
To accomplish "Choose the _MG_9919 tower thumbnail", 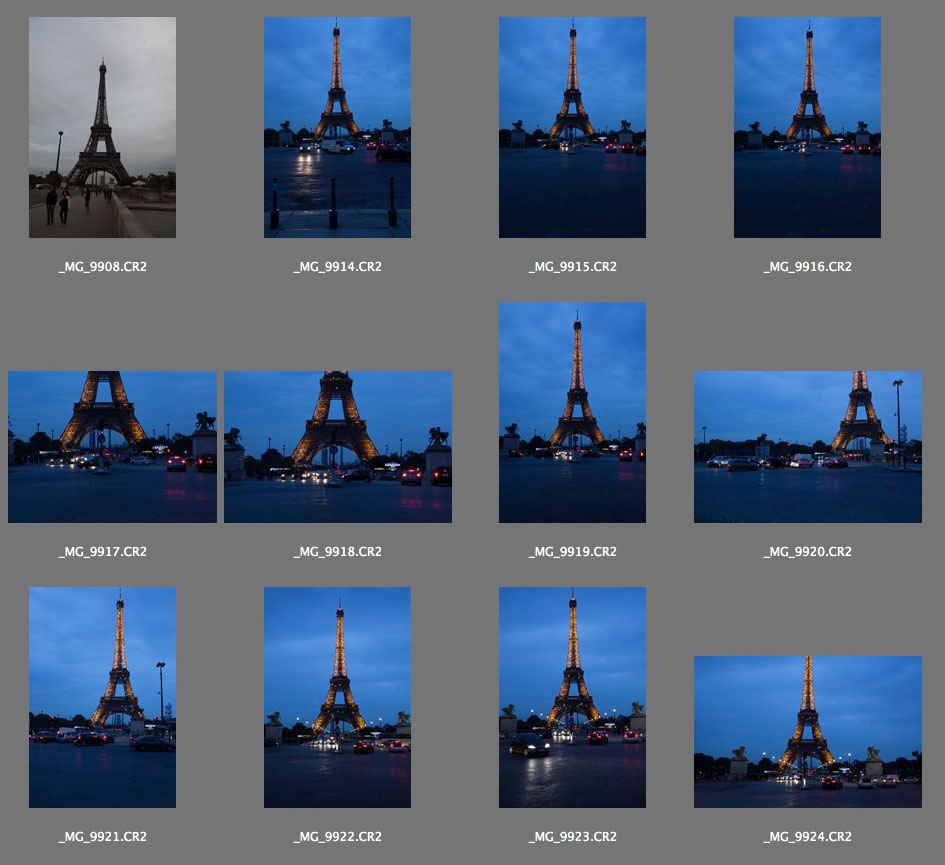I will tap(572, 412).
